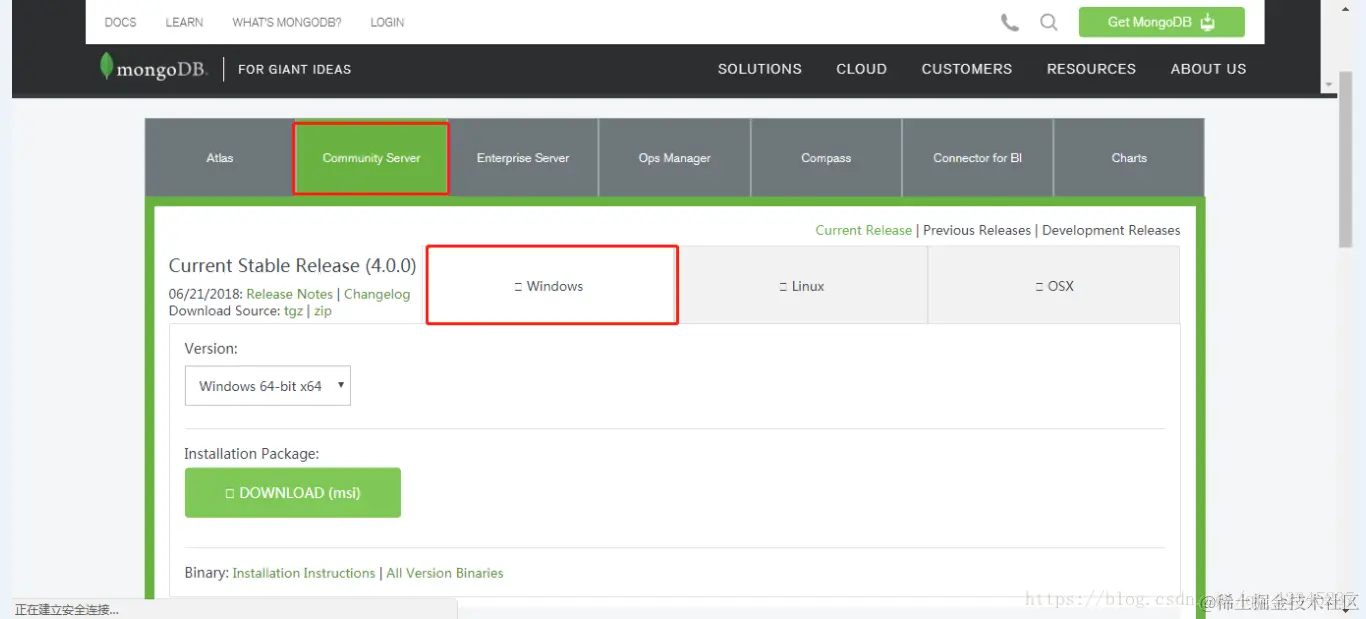The height and width of the screenshot is (619, 1366).
Task: Open the DOCS link
Action: click(120, 22)
